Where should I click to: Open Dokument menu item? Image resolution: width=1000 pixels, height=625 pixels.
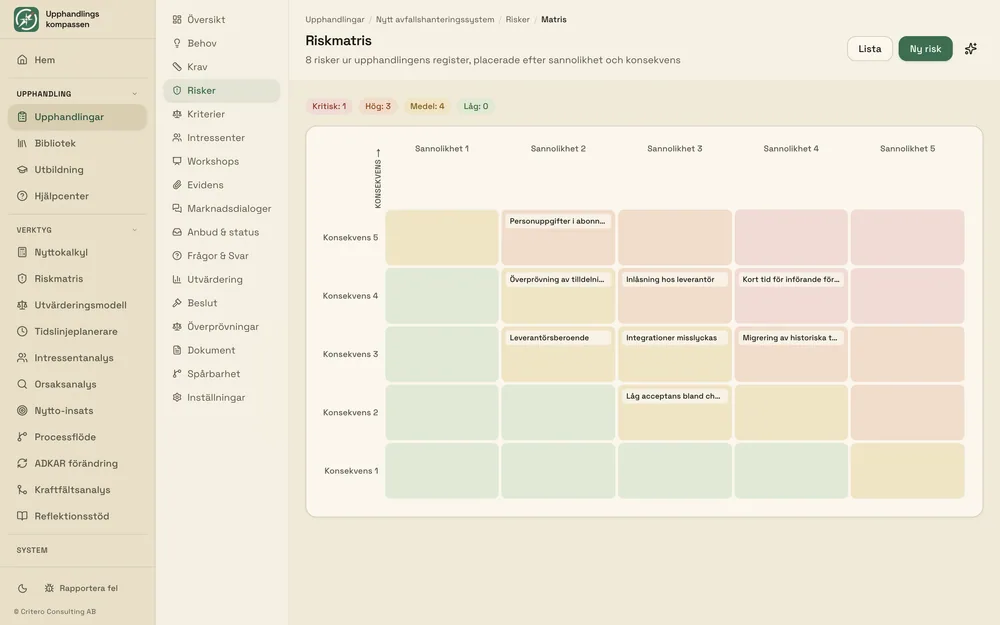(x=221, y=350)
